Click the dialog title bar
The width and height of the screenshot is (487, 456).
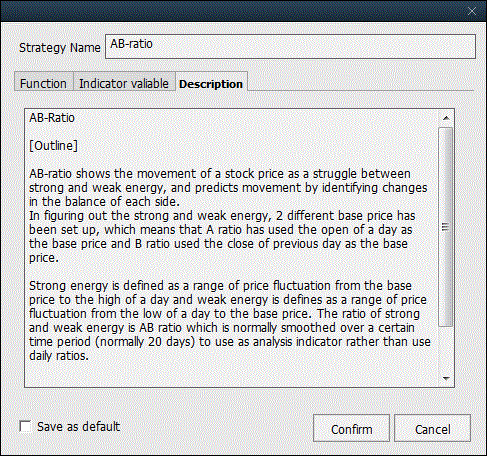click(233, 11)
